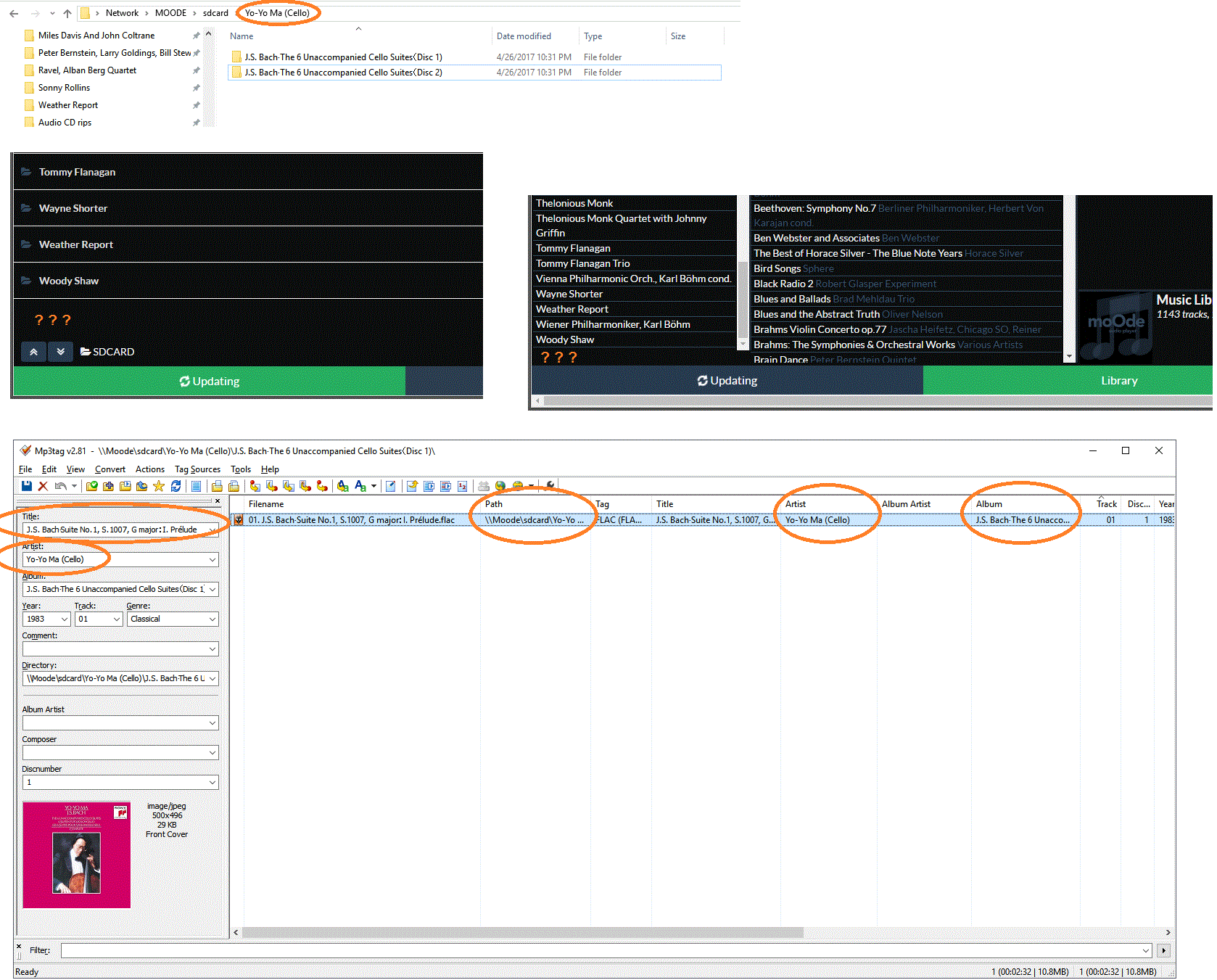Click MOODE in Explorer breadcrumb

pyautogui.click(x=170, y=13)
